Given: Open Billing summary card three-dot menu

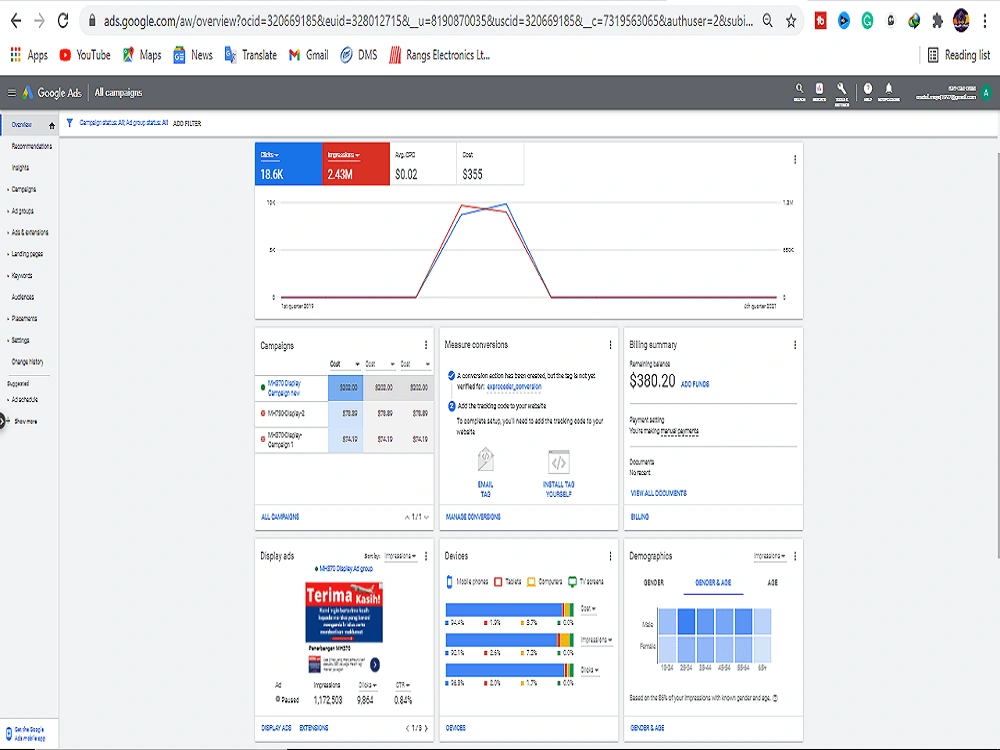Looking at the screenshot, I should pos(795,345).
